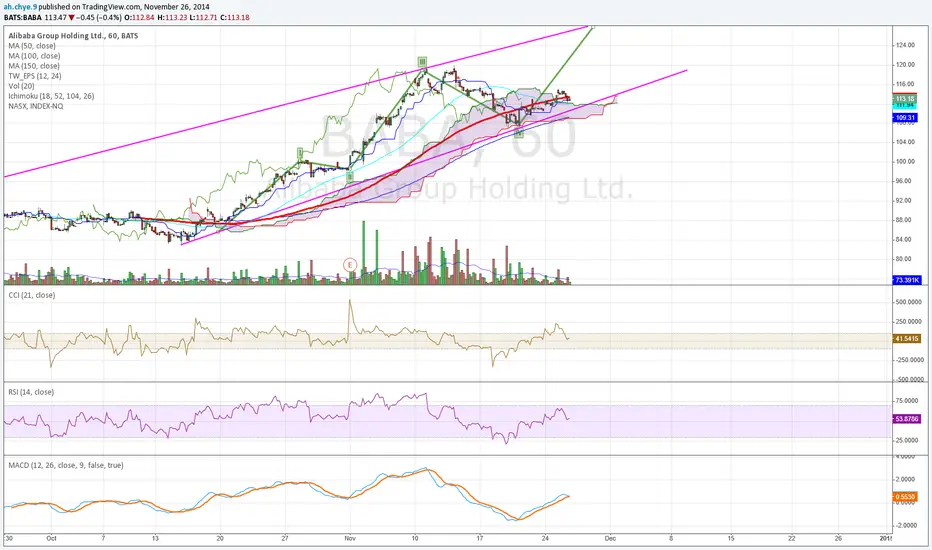Click the 27 date on the time axis
932x550 pixels.
(x=285, y=538)
